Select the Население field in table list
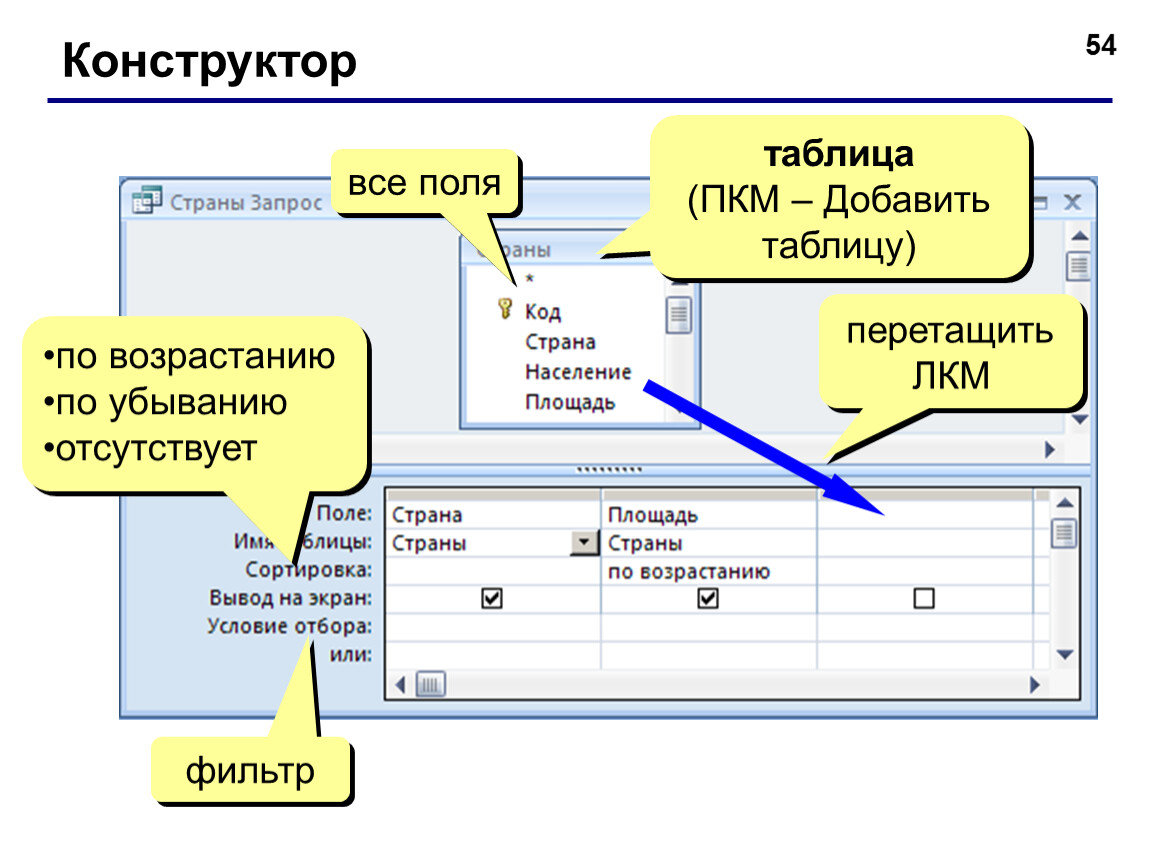This screenshot has height=864, width=1150. coord(578,373)
